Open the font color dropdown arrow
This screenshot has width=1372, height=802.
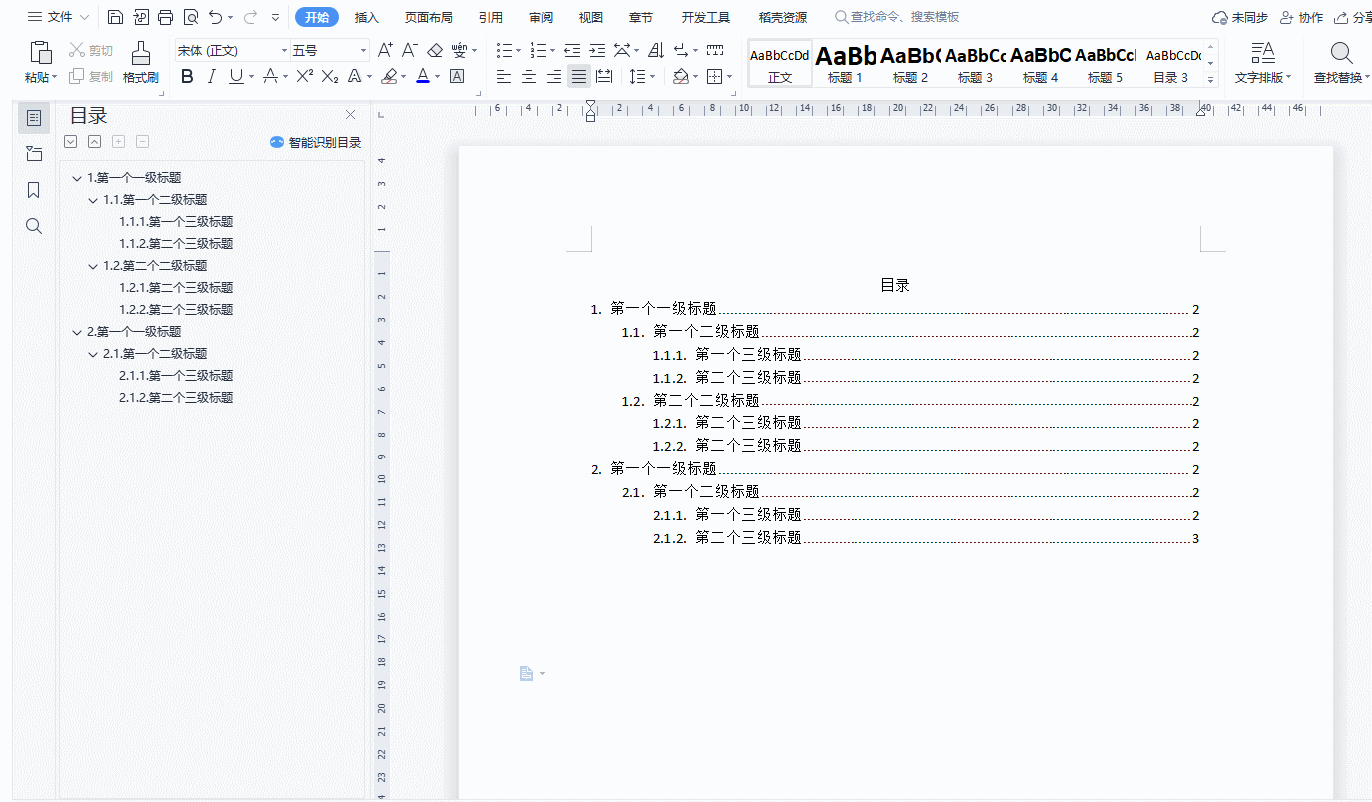pos(437,76)
